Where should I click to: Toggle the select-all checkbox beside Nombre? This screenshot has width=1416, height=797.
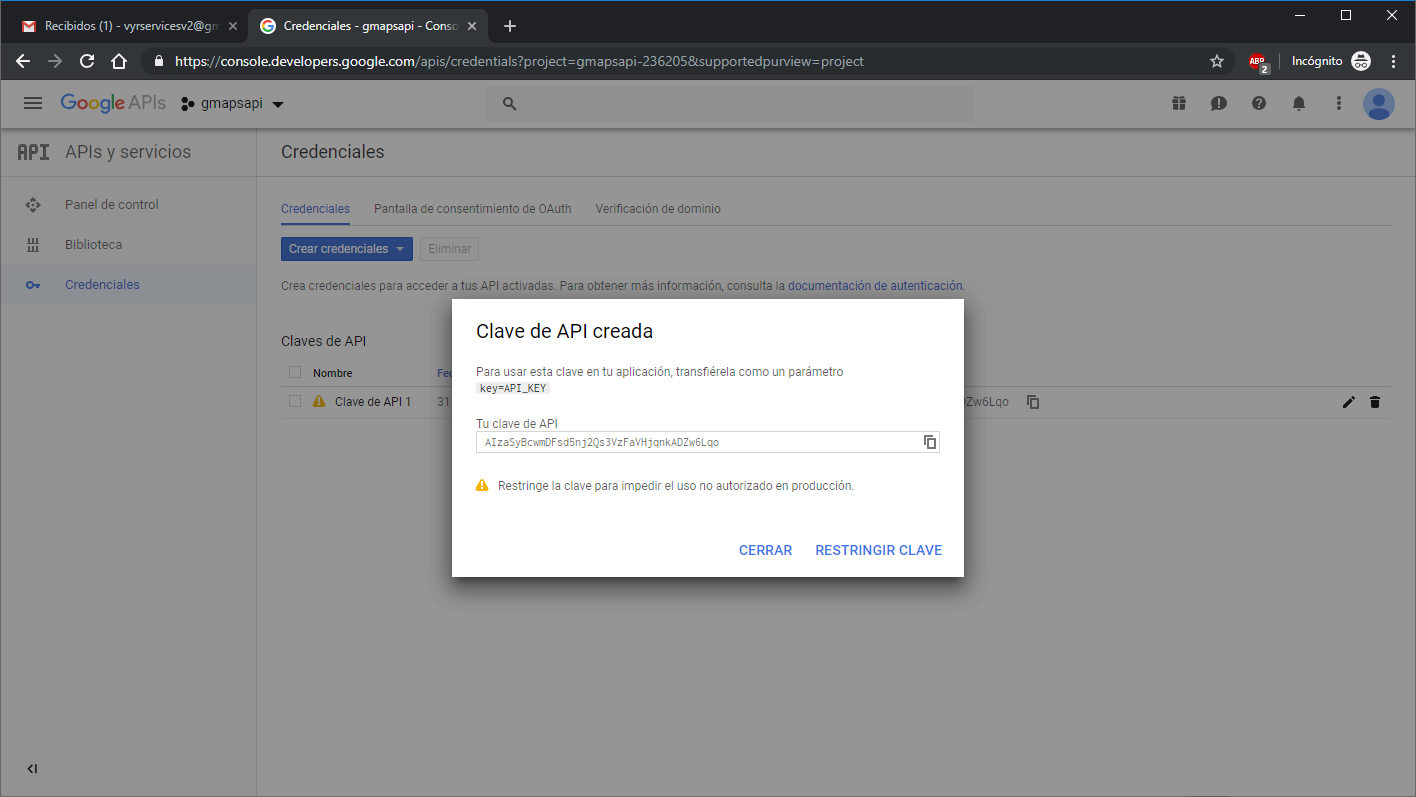(295, 372)
